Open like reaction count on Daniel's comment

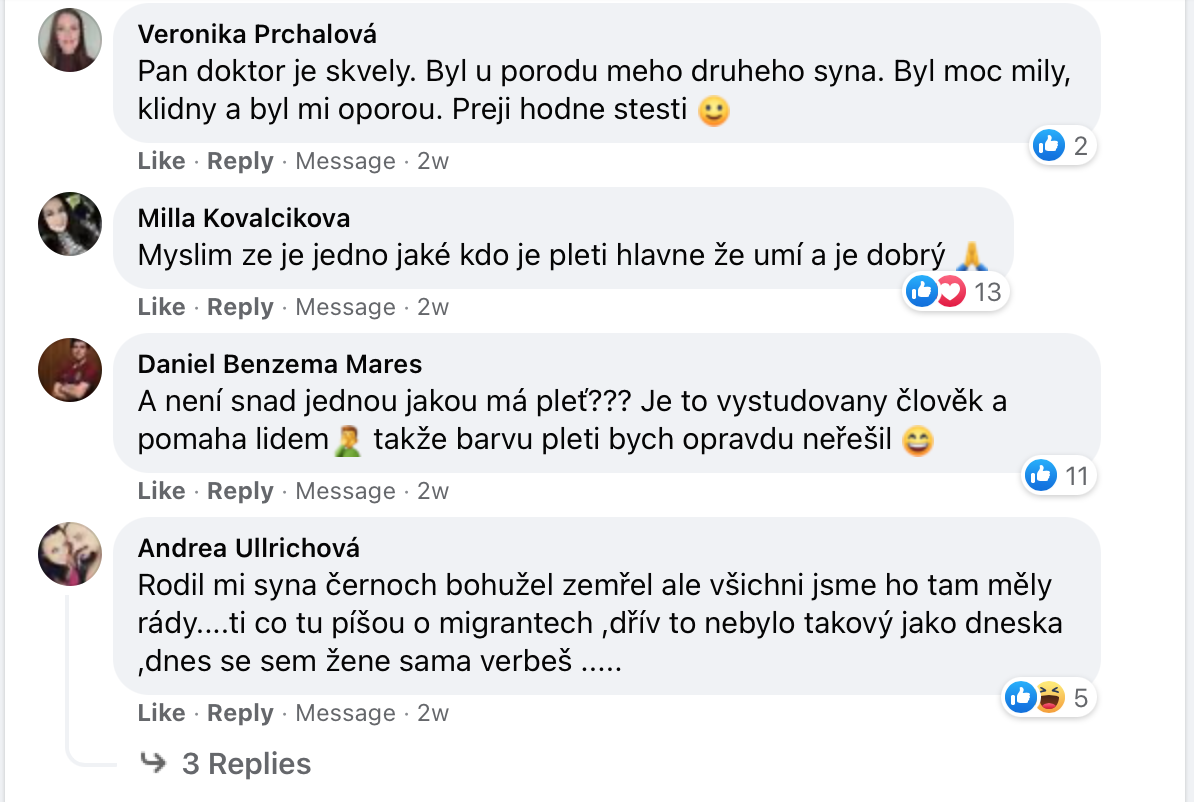point(1058,476)
